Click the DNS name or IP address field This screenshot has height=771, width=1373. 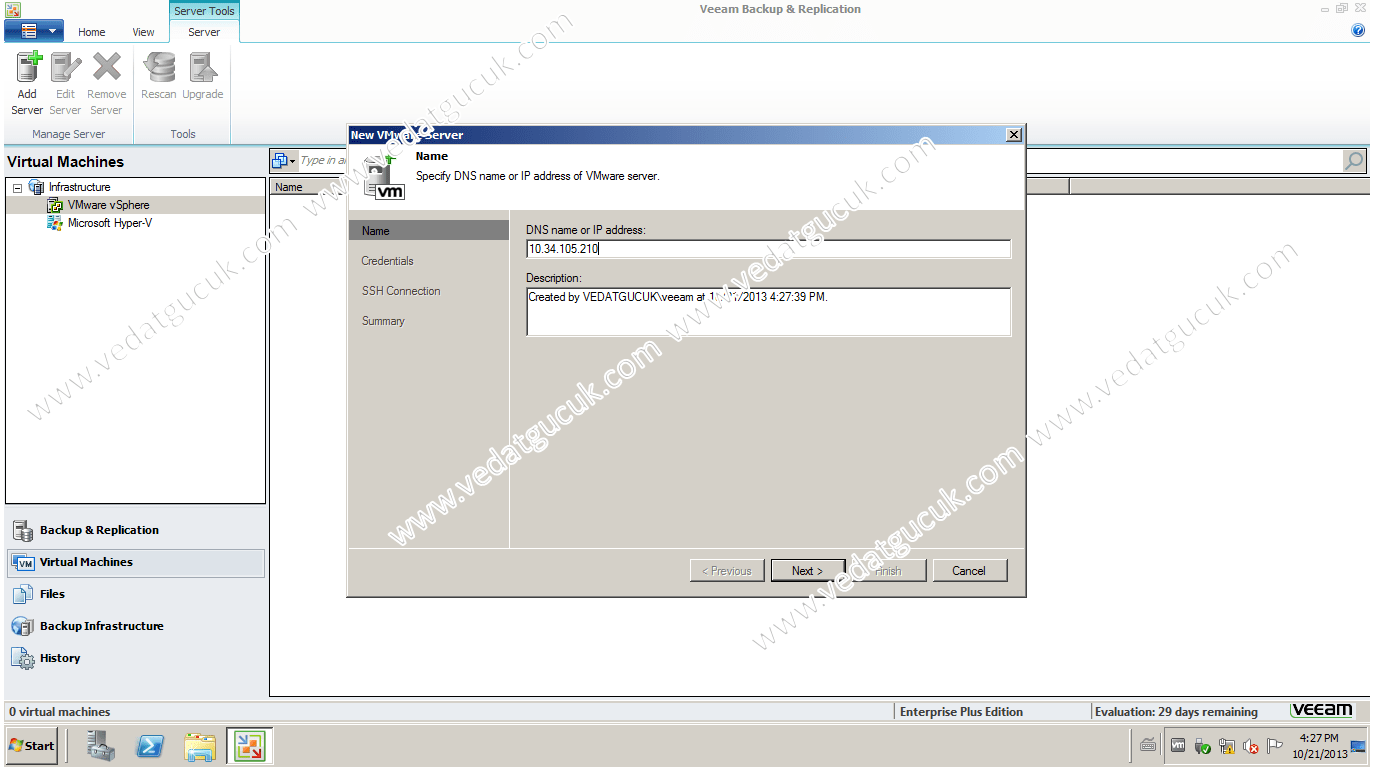768,249
